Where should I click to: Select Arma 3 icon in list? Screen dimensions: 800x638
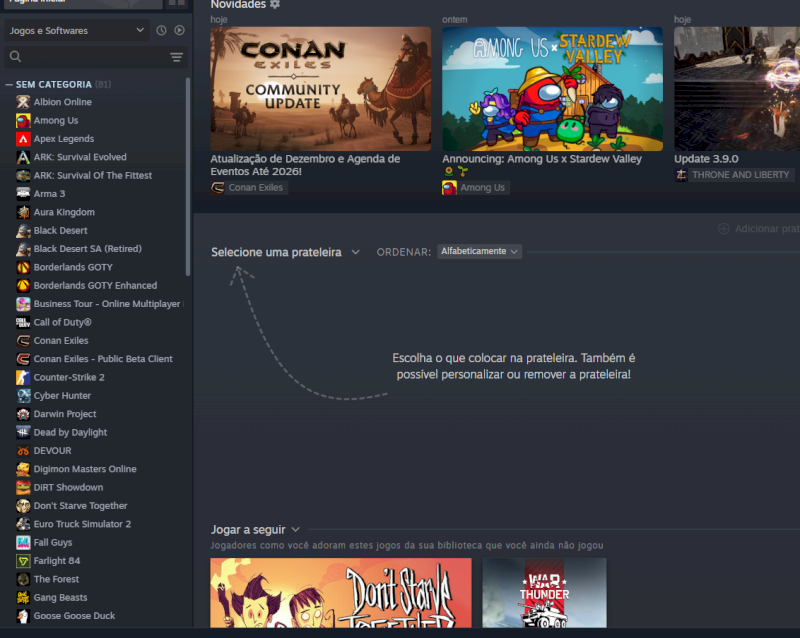(x=23, y=194)
